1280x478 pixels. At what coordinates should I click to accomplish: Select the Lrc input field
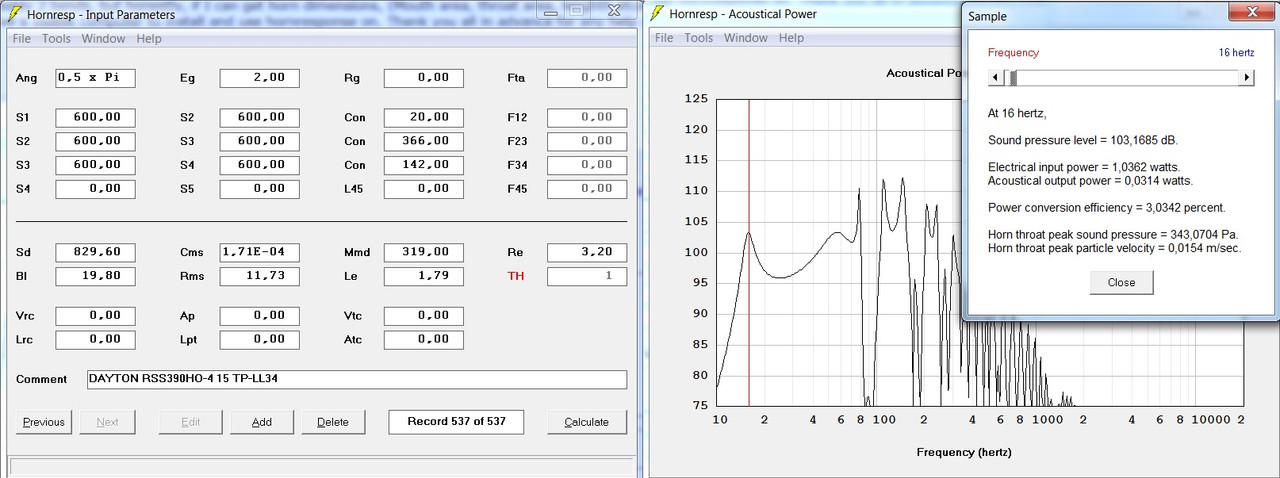click(x=95, y=340)
